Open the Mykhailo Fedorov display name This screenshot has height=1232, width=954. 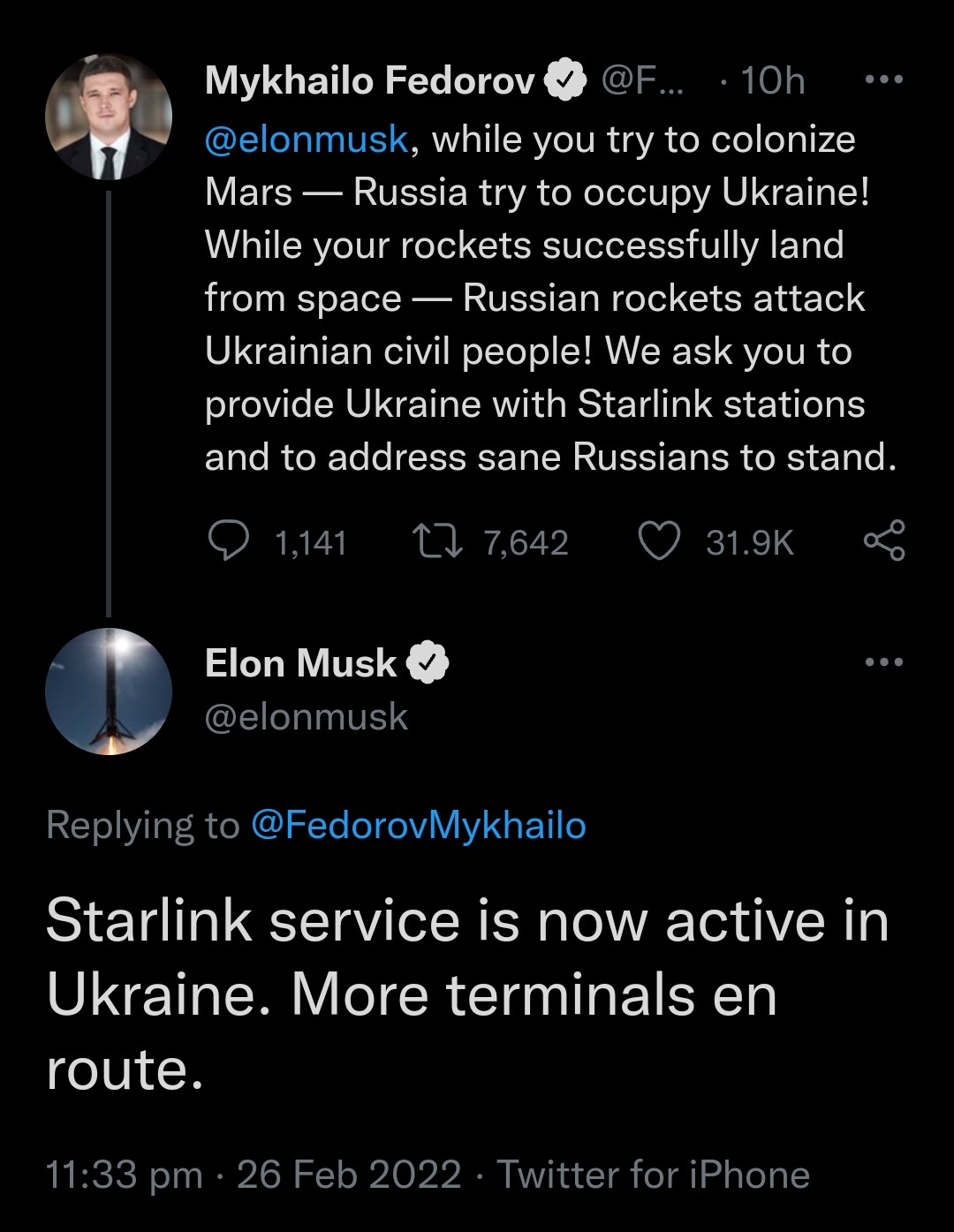click(x=370, y=81)
